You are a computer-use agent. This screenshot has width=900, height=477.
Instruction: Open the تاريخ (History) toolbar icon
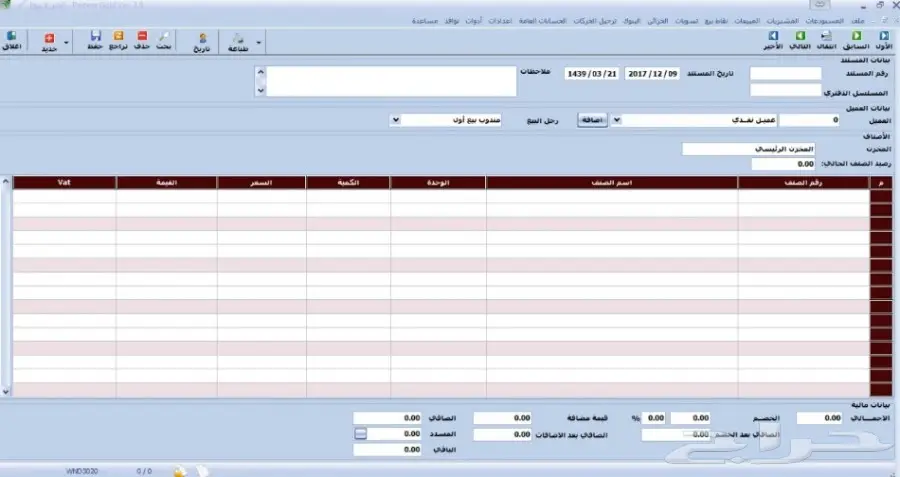(202, 42)
